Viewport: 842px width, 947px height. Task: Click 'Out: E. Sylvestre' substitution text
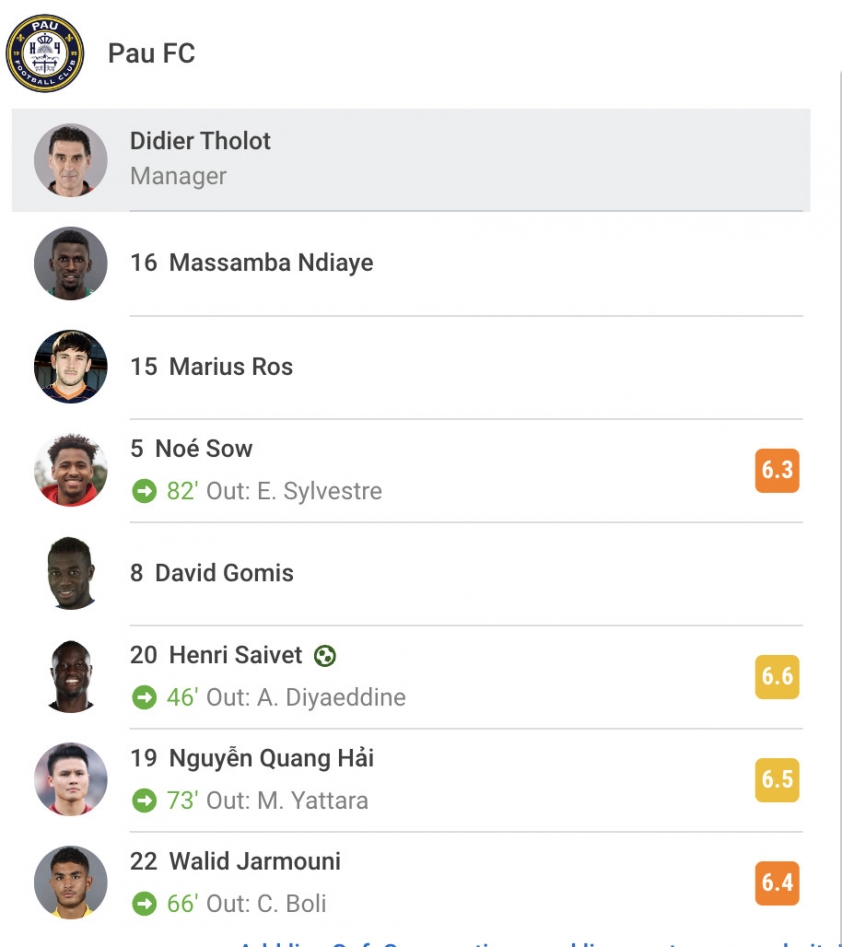294,491
